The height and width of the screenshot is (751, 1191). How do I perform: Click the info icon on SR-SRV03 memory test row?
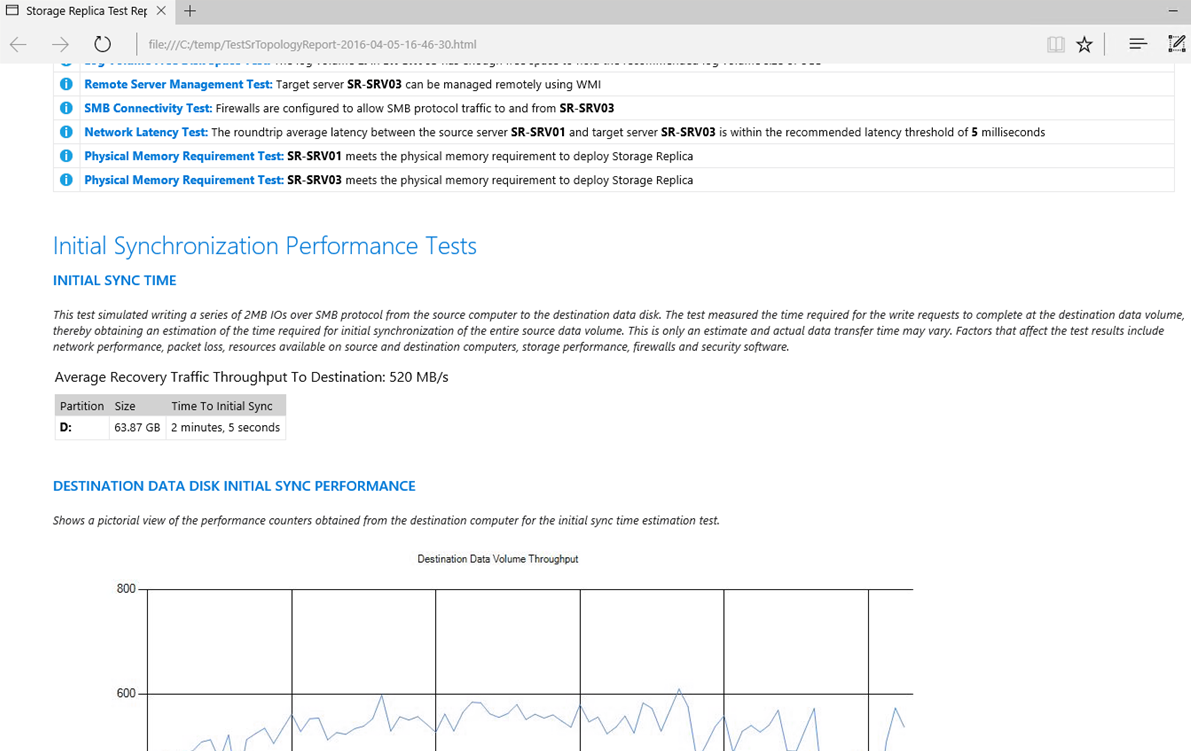[x=65, y=179]
